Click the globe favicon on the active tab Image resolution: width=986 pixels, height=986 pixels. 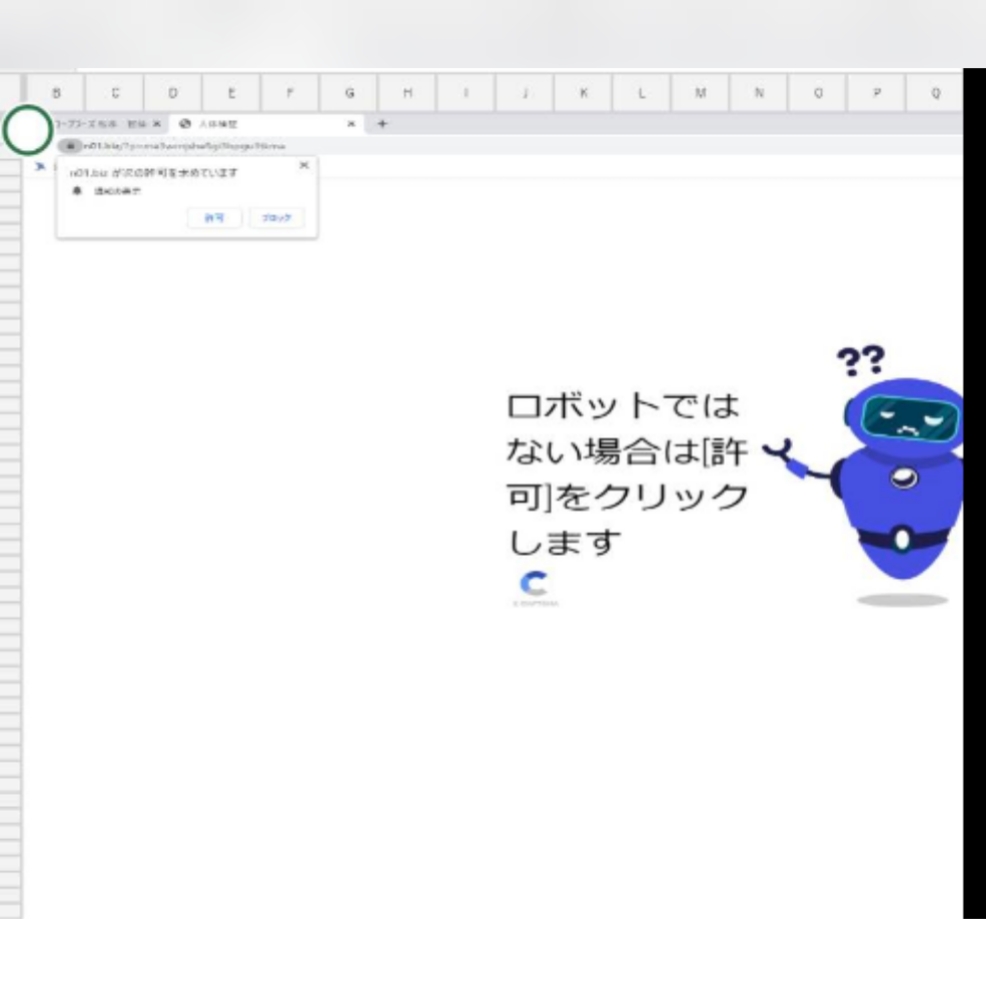pos(184,124)
